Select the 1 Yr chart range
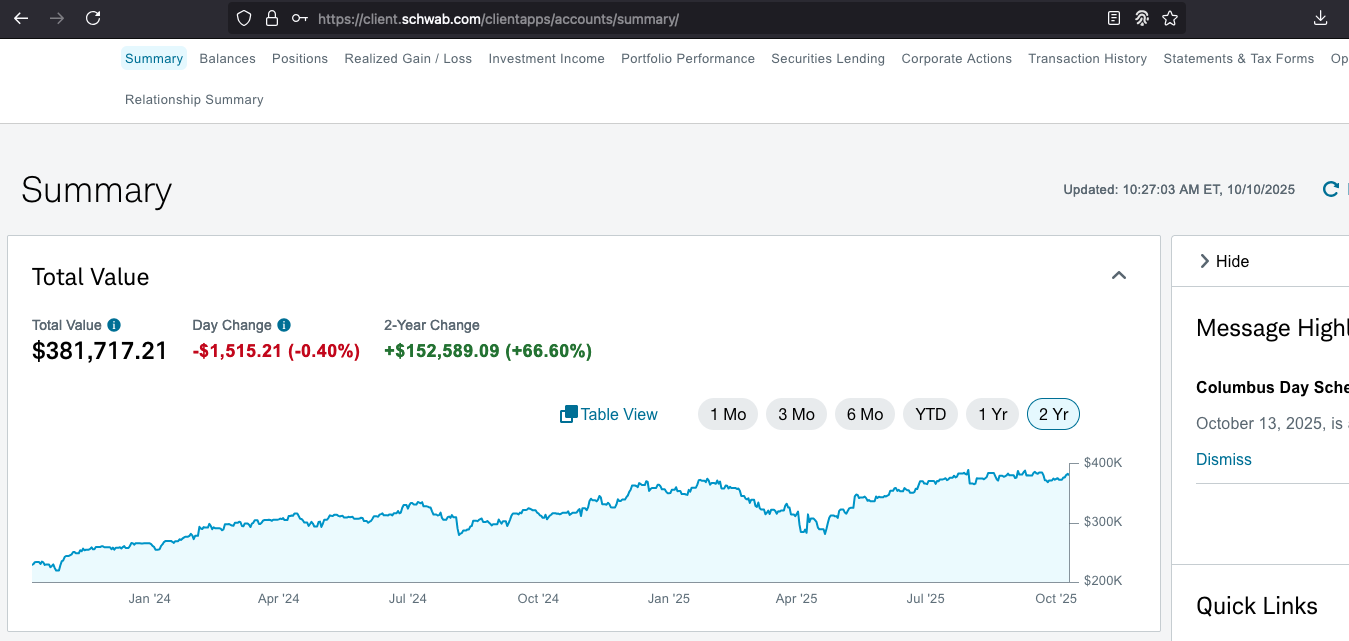1349x641 pixels. click(992, 414)
